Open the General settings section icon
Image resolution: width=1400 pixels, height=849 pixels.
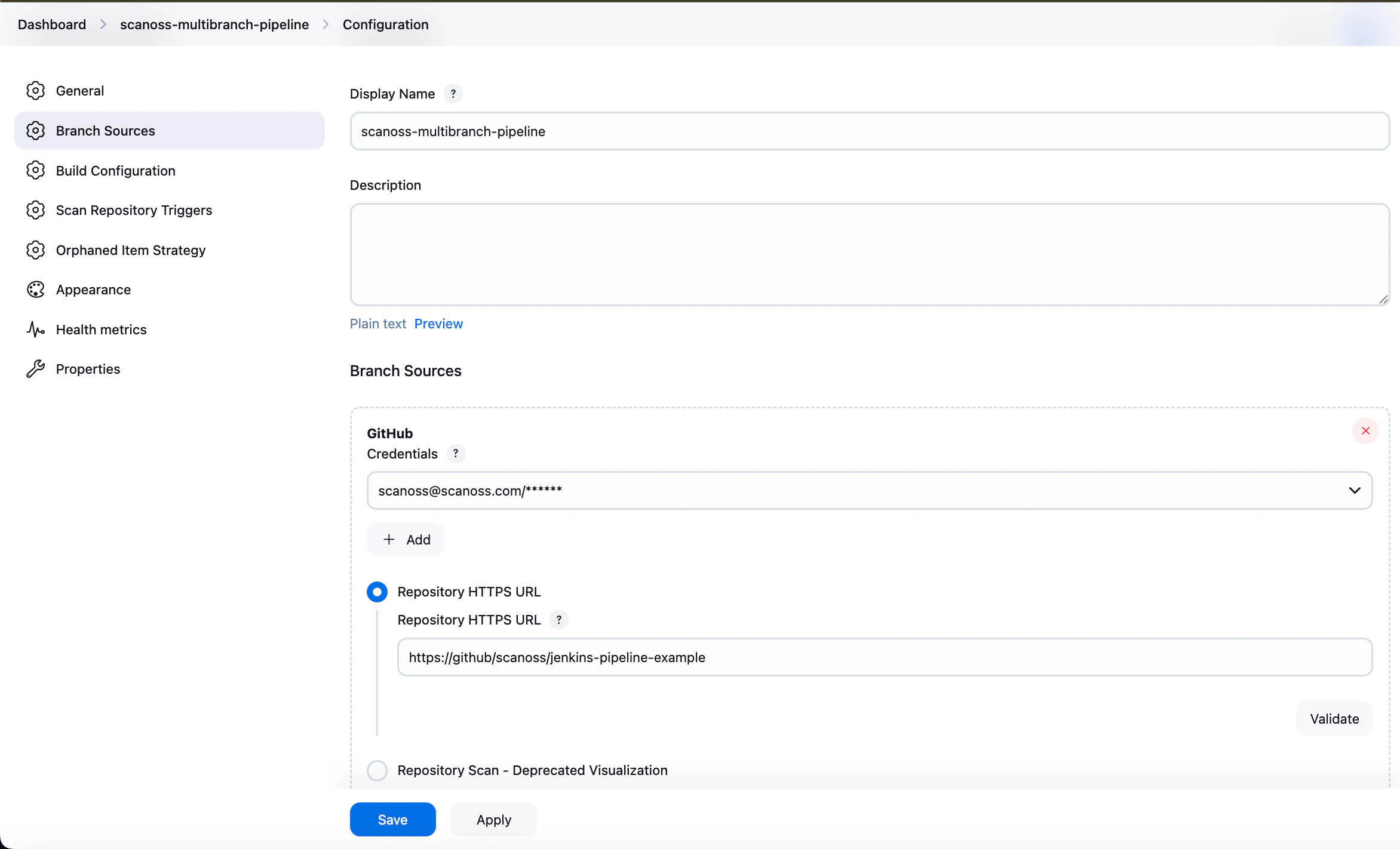[x=36, y=90]
